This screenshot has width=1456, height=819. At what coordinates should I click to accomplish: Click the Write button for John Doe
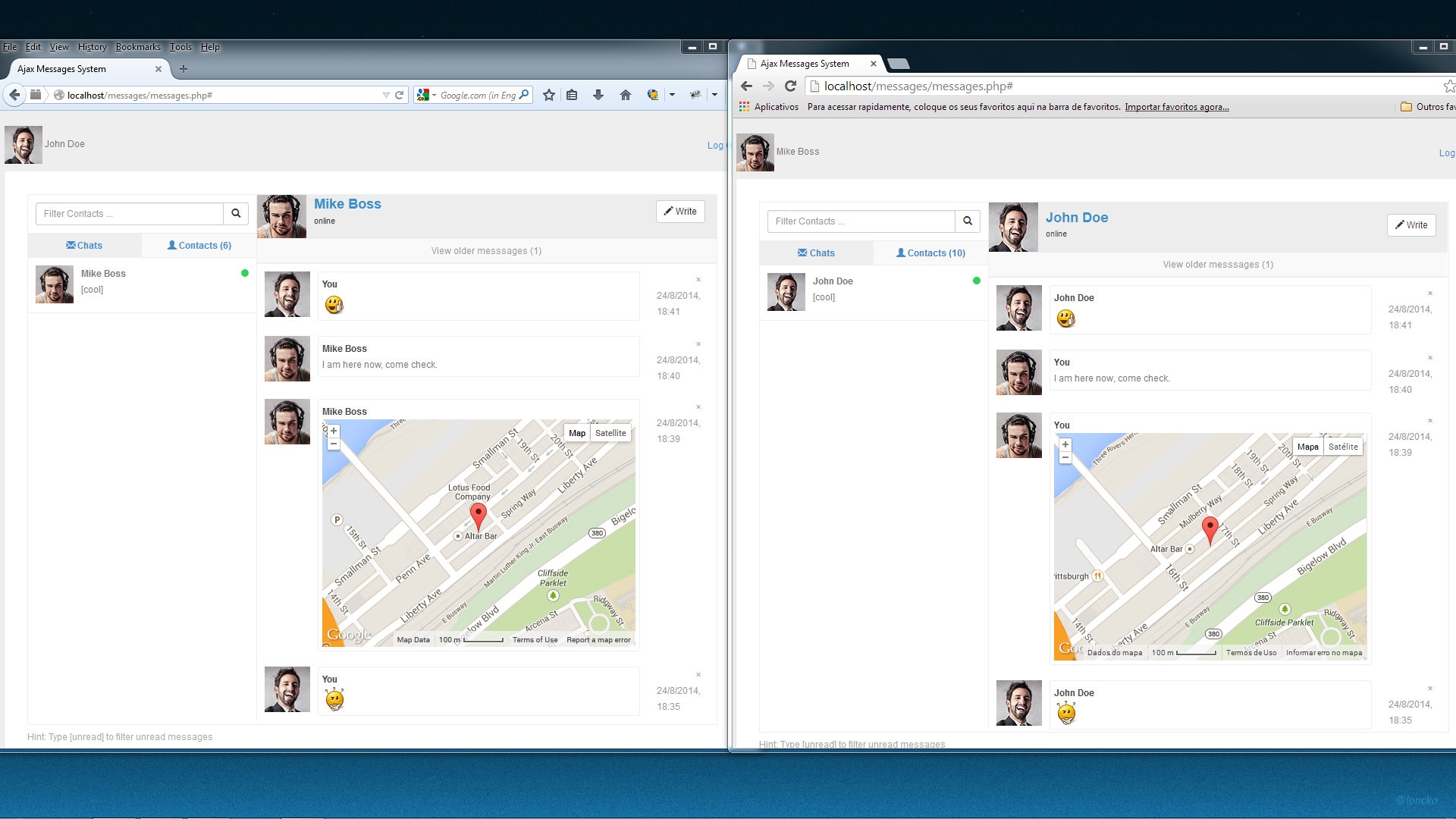click(x=1411, y=224)
